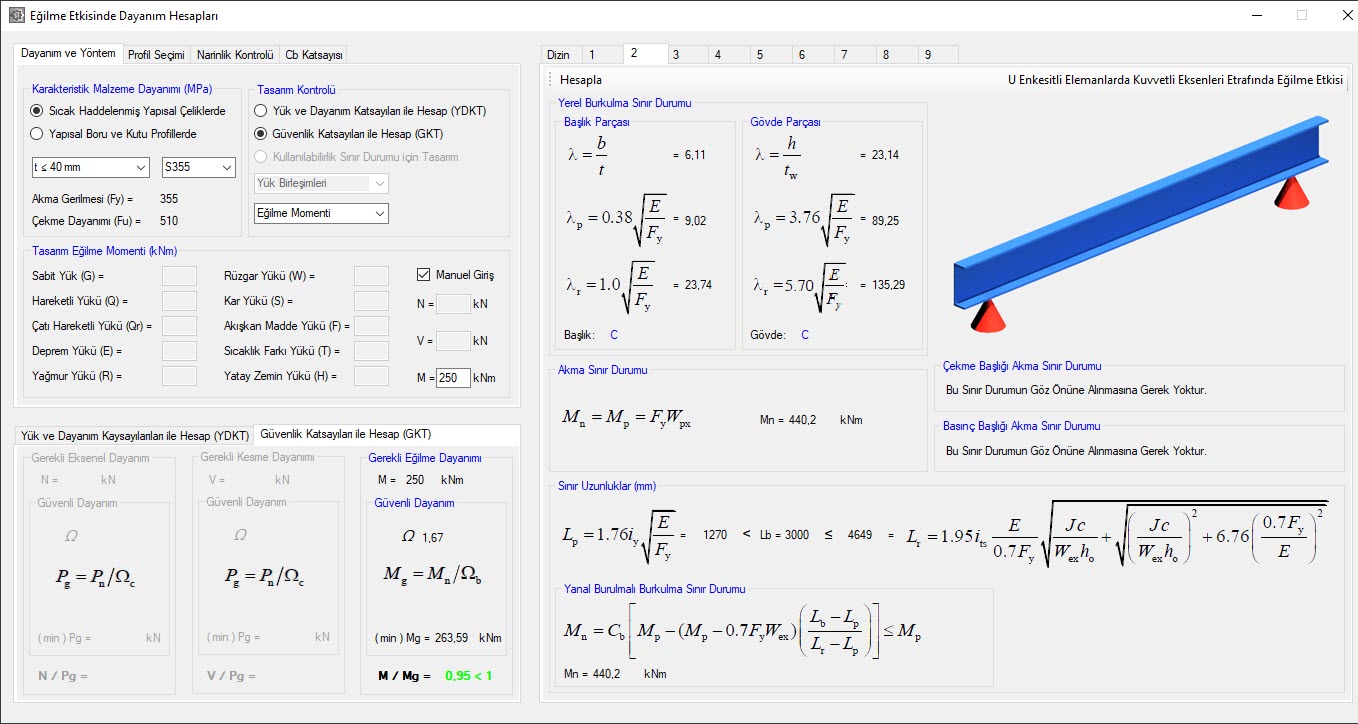Viewport: 1358px width, 724px height.
Task: Select result tab 5
Action: pyautogui.click(x=770, y=55)
